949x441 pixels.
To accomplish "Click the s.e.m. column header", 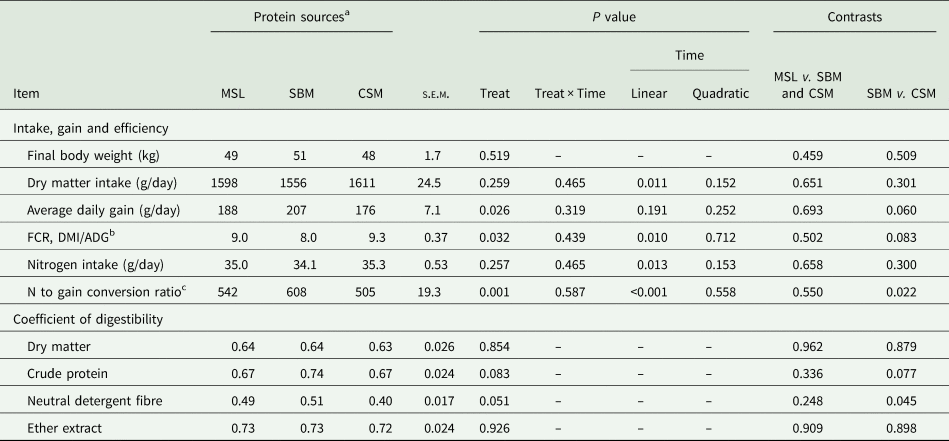I will pyautogui.click(x=434, y=93).
